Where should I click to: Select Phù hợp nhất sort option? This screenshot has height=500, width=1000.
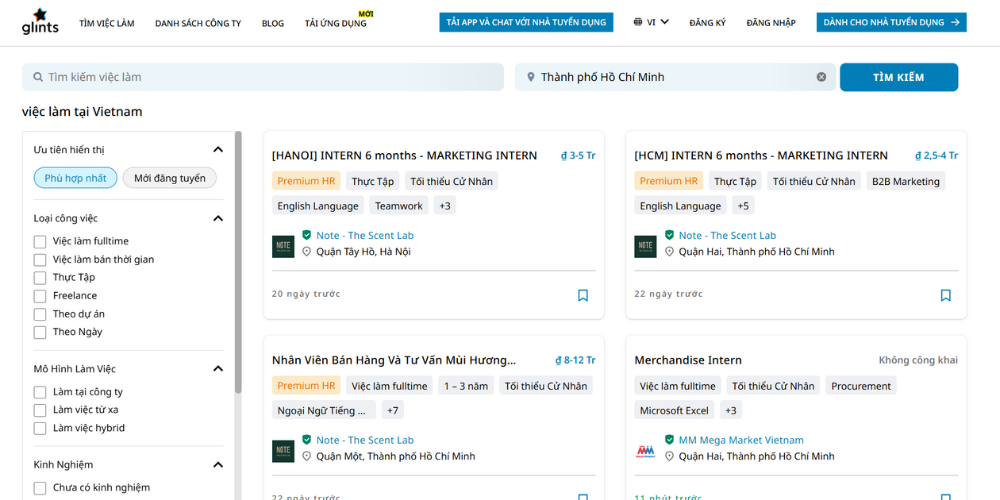(x=75, y=178)
